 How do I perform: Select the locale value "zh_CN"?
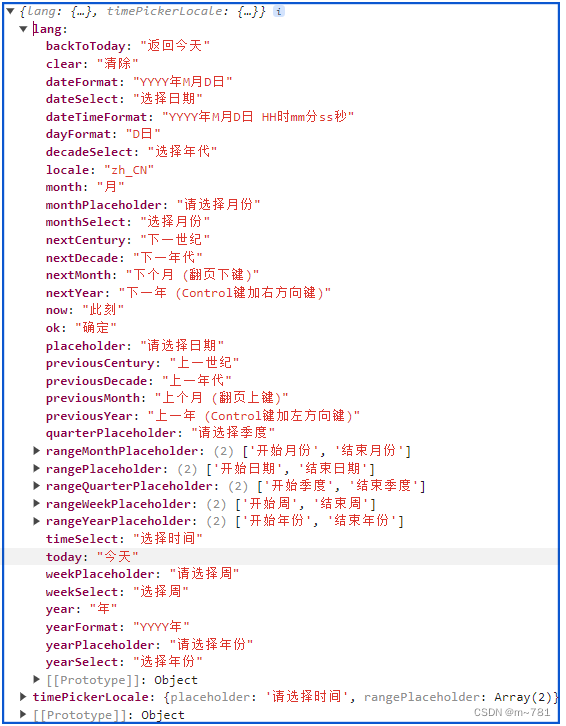pos(129,170)
